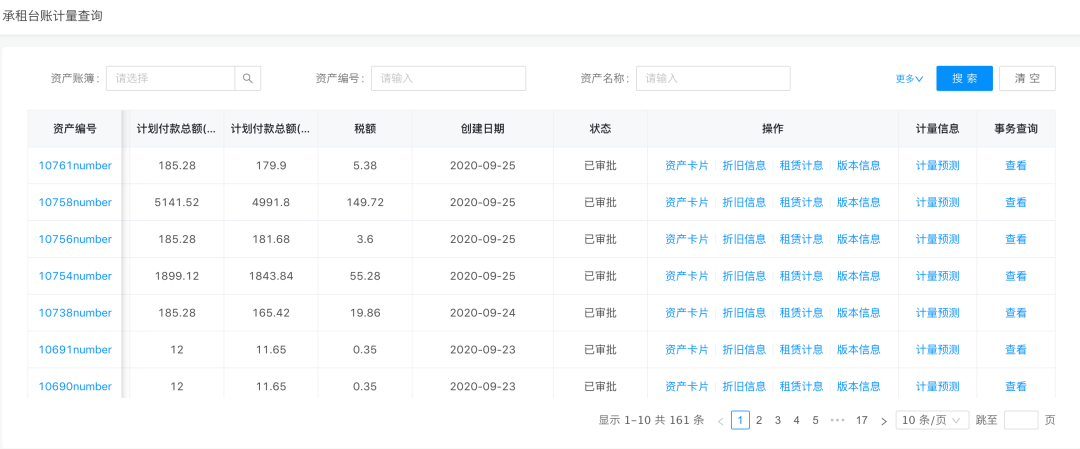
Task: Go to previous page using left arrow
Action: coord(720,421)
